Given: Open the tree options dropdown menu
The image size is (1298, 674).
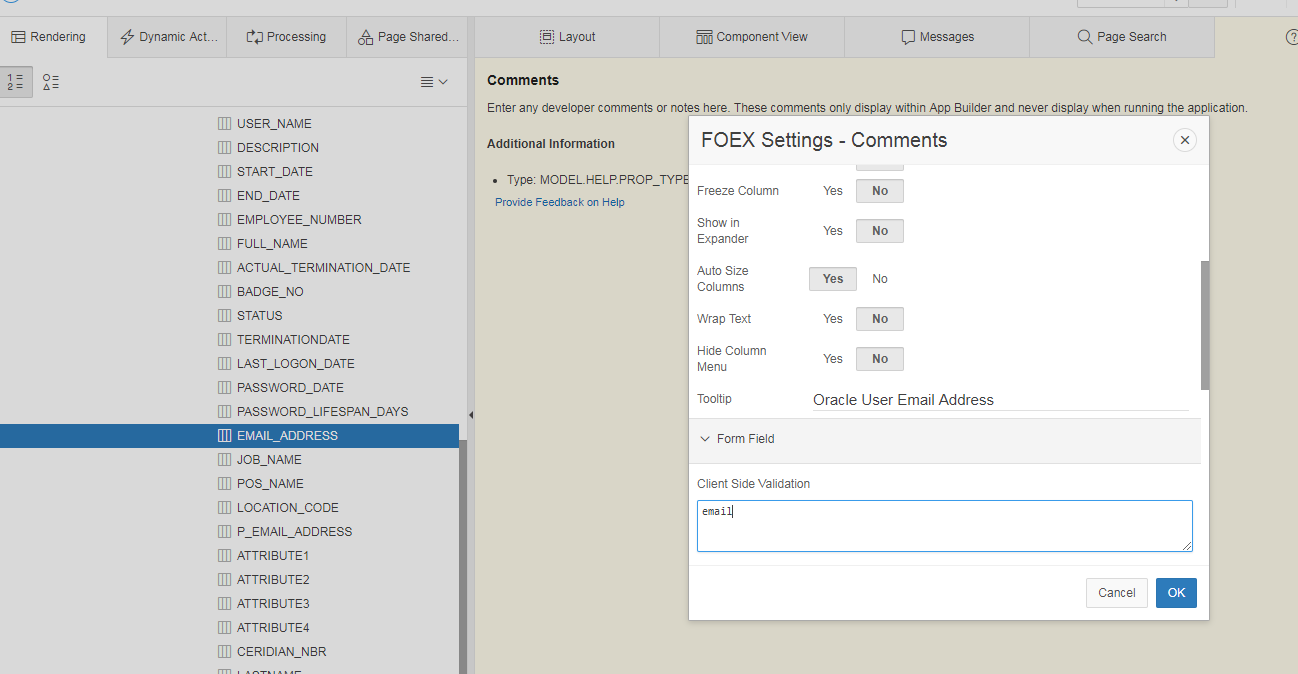Looking at the screenshot, I should coord(433,82).
